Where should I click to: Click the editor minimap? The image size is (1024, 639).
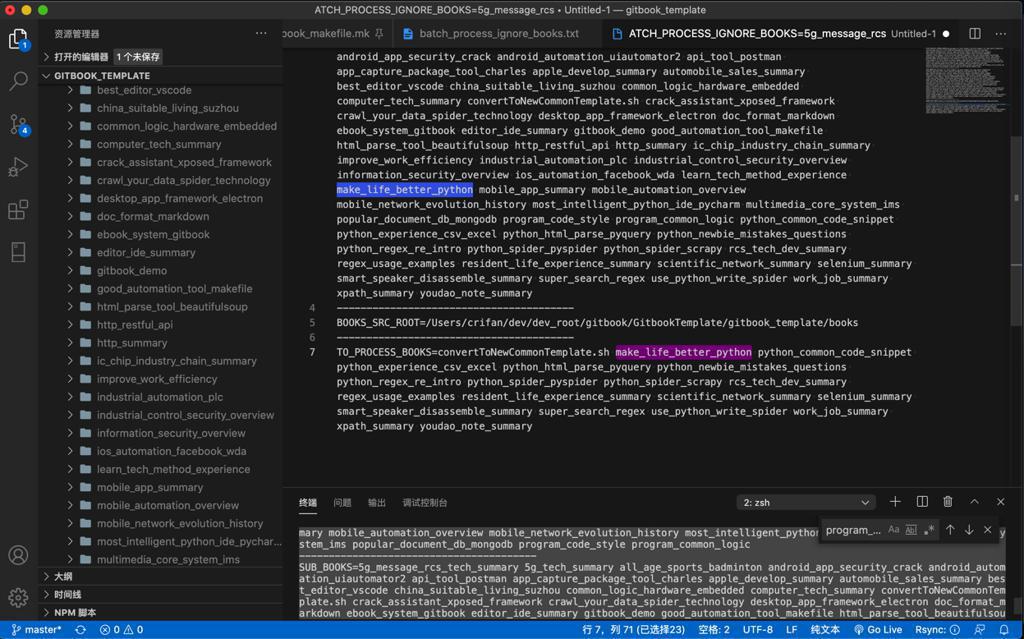point(965,80)
